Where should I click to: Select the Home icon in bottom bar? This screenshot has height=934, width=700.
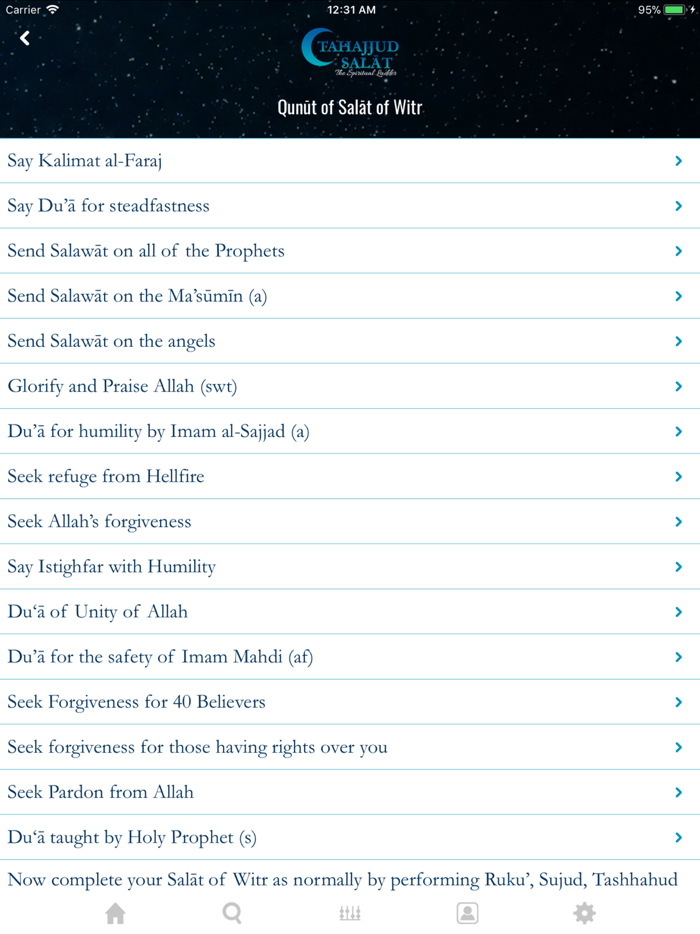coord(115,912)
